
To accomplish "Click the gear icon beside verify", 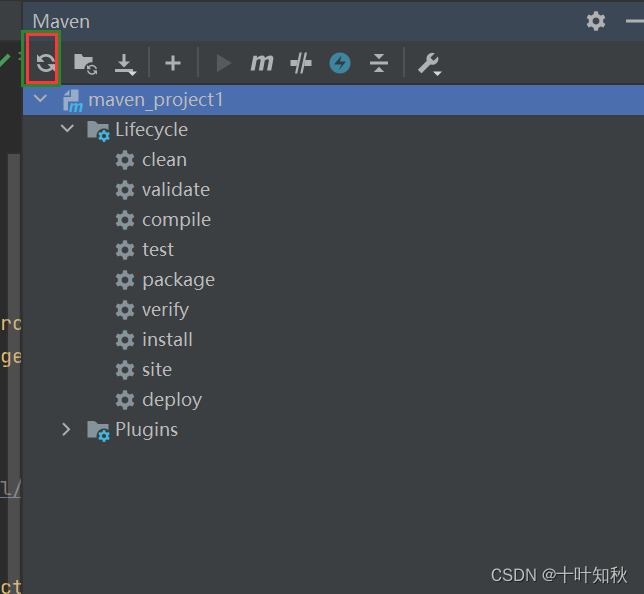I will [125, 310].
